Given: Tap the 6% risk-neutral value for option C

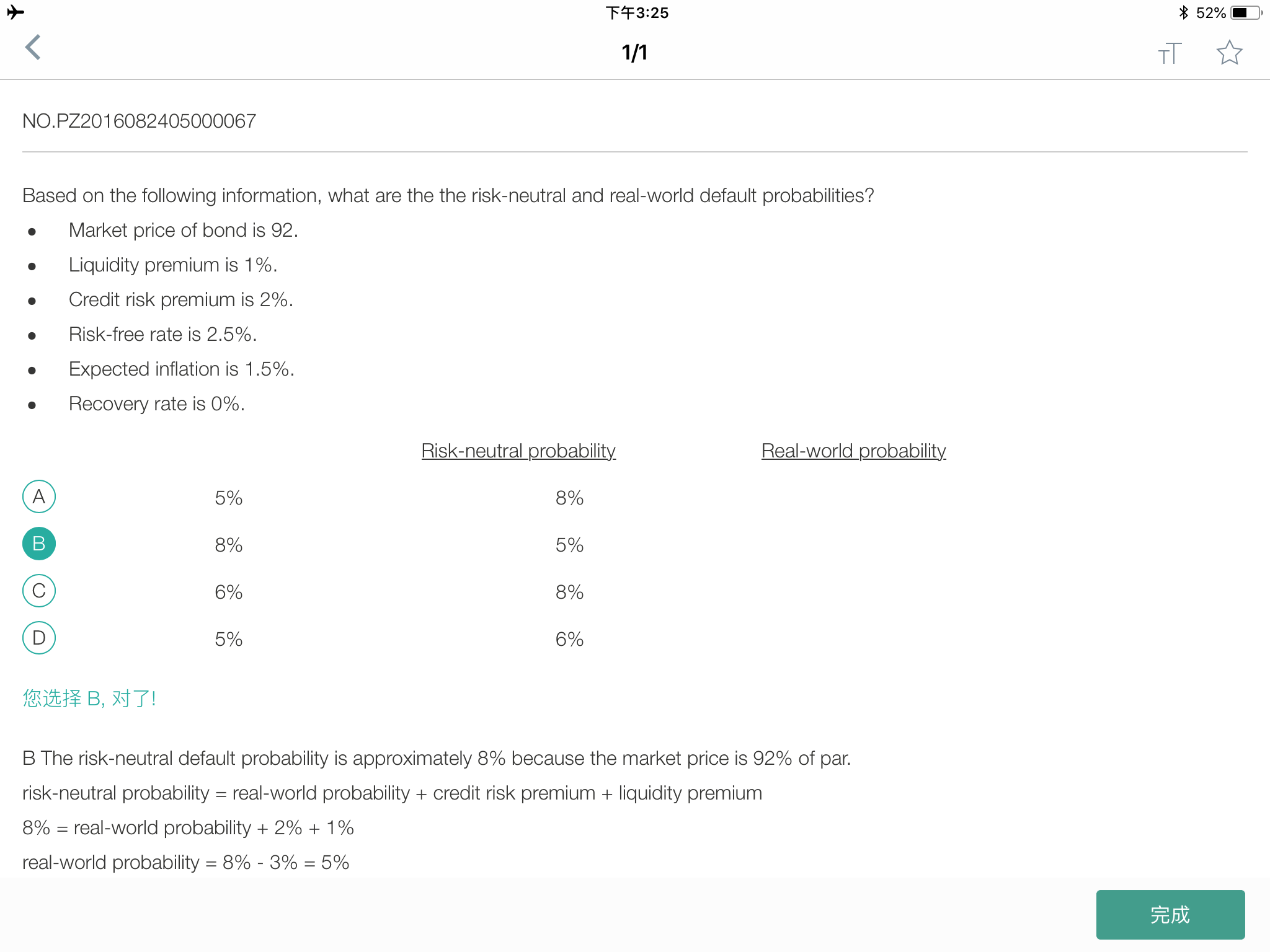Looking at the screenshot, I should pos(228,592).
